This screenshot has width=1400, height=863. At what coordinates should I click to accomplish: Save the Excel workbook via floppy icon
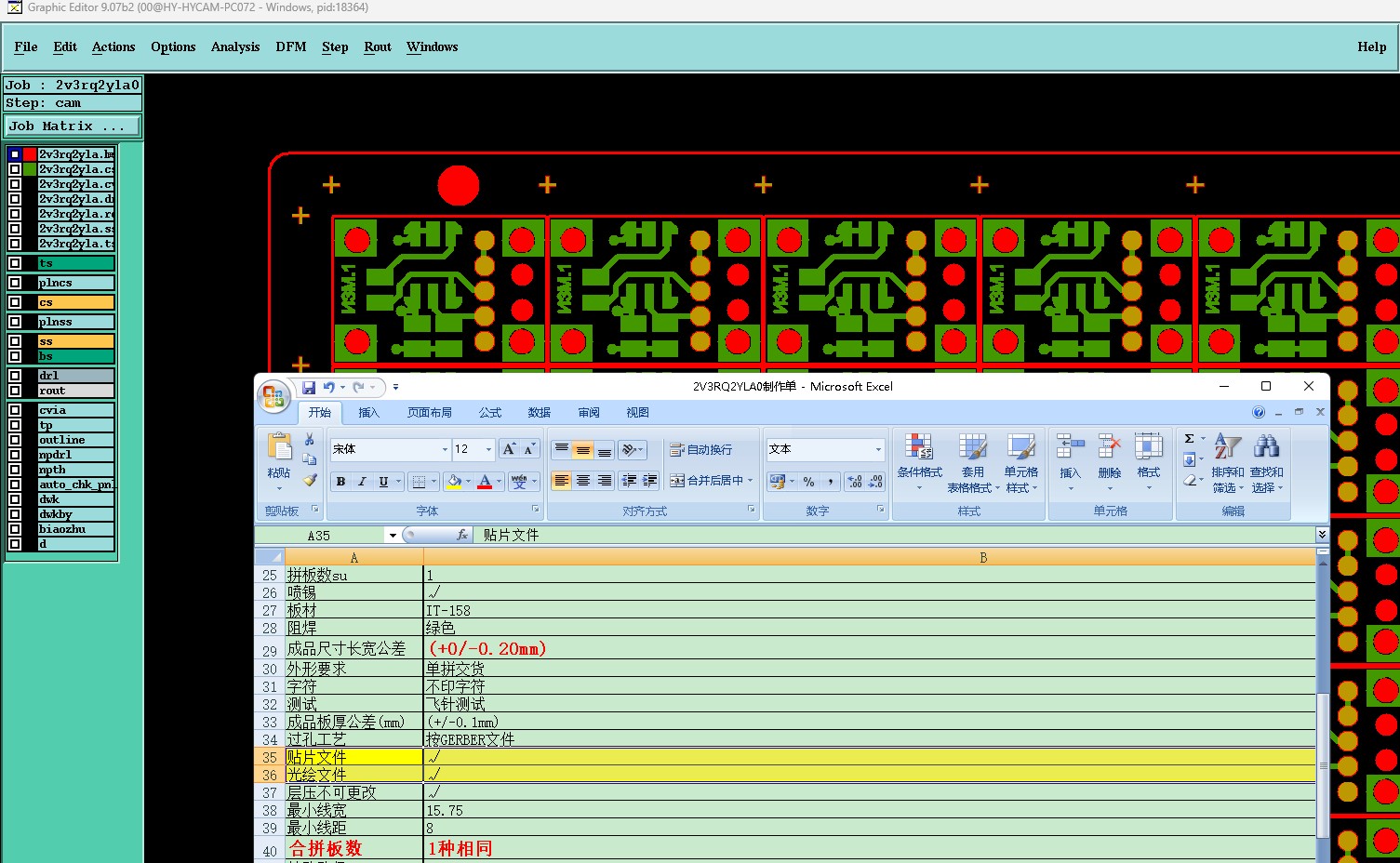(x=309, y=387)
